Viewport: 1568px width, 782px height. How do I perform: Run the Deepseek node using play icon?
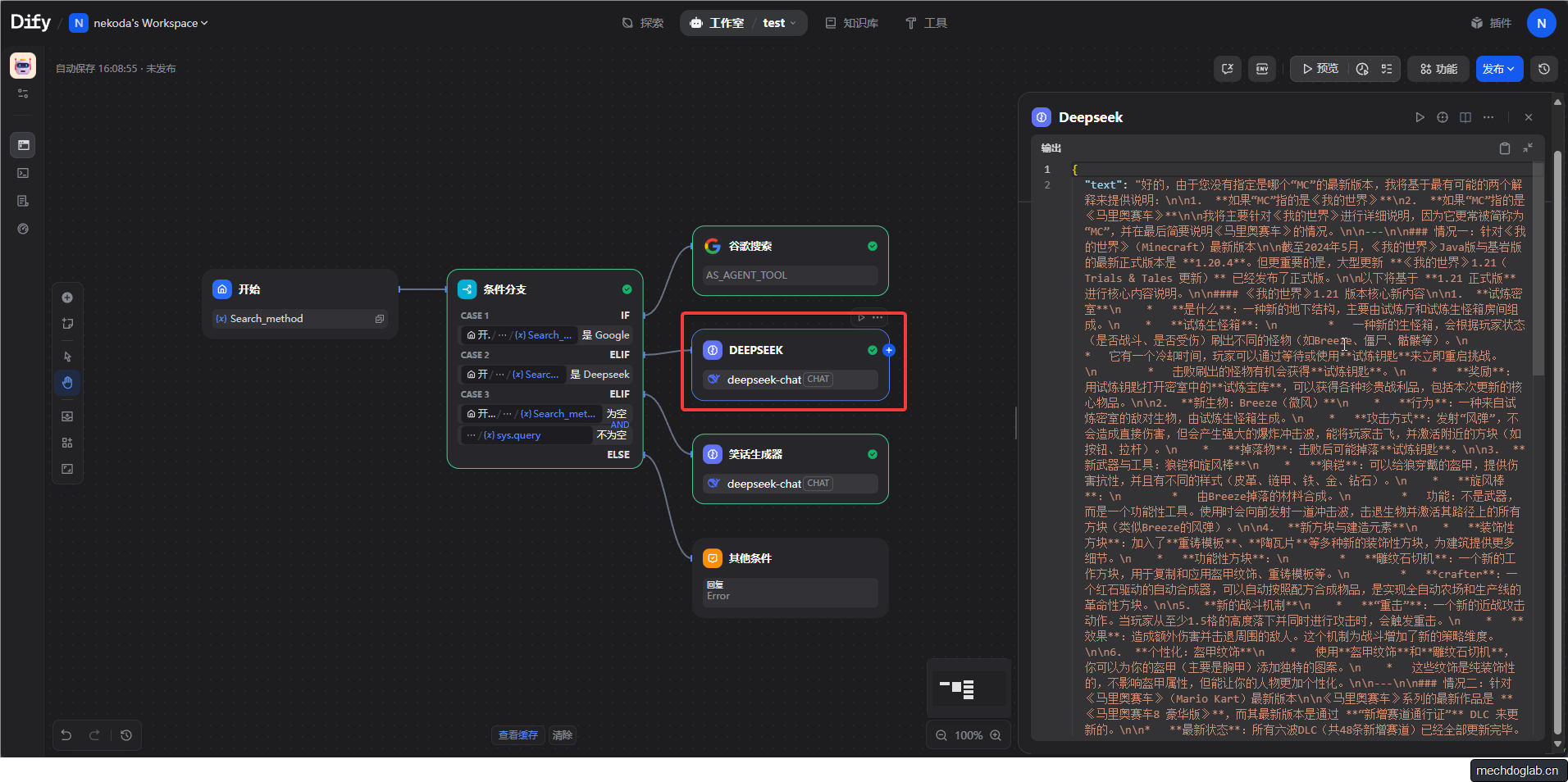point(1420,117)
